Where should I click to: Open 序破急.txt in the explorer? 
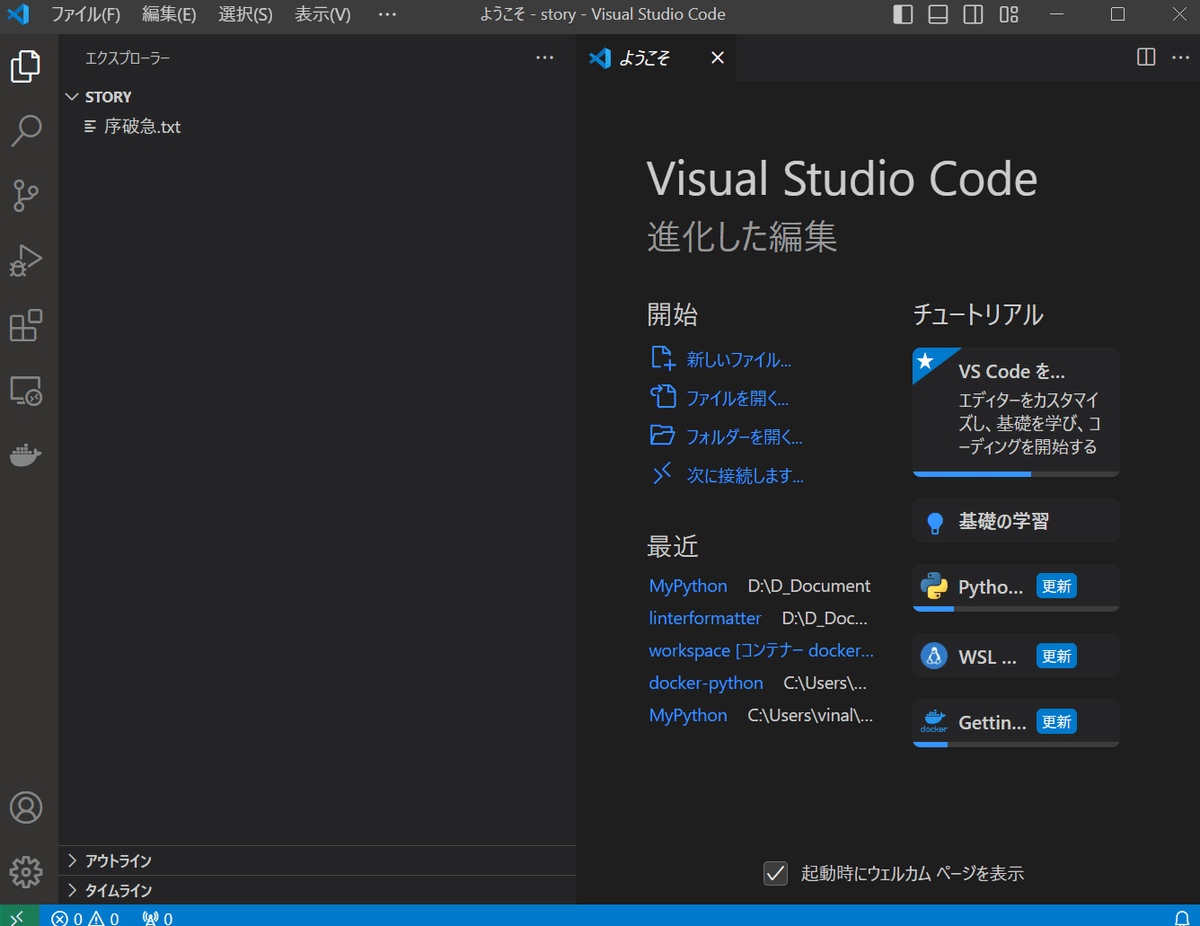point(317,127)
